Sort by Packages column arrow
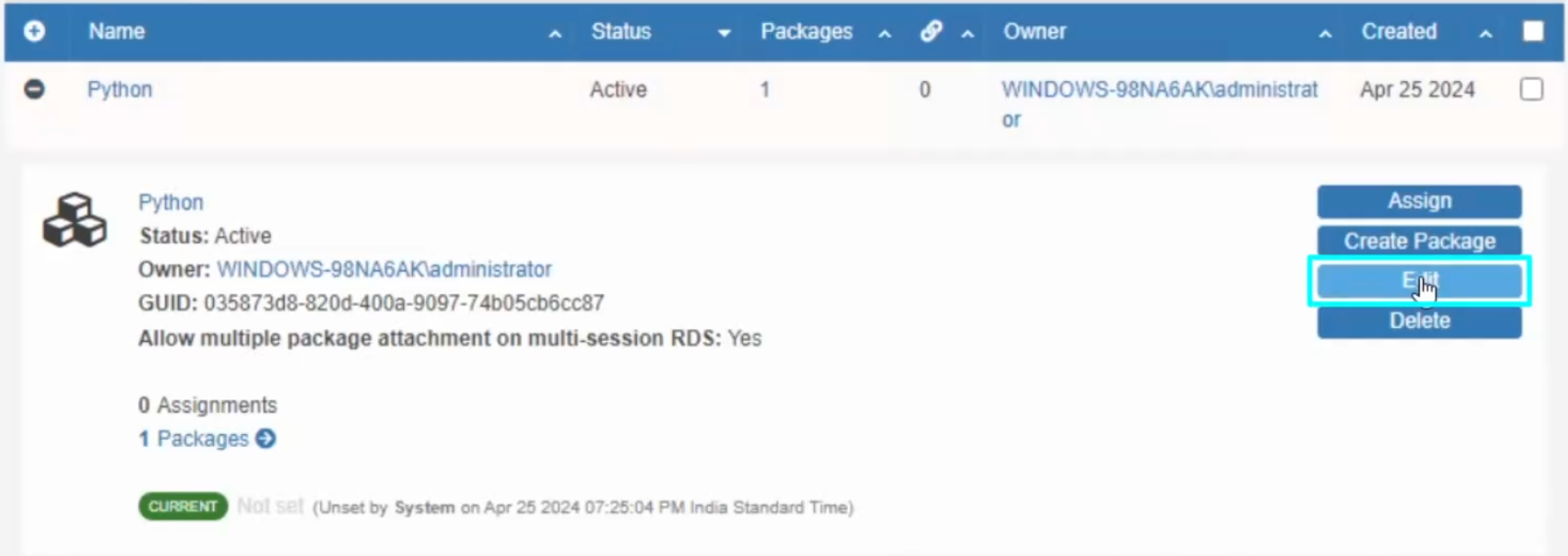 tap(884, 34)
